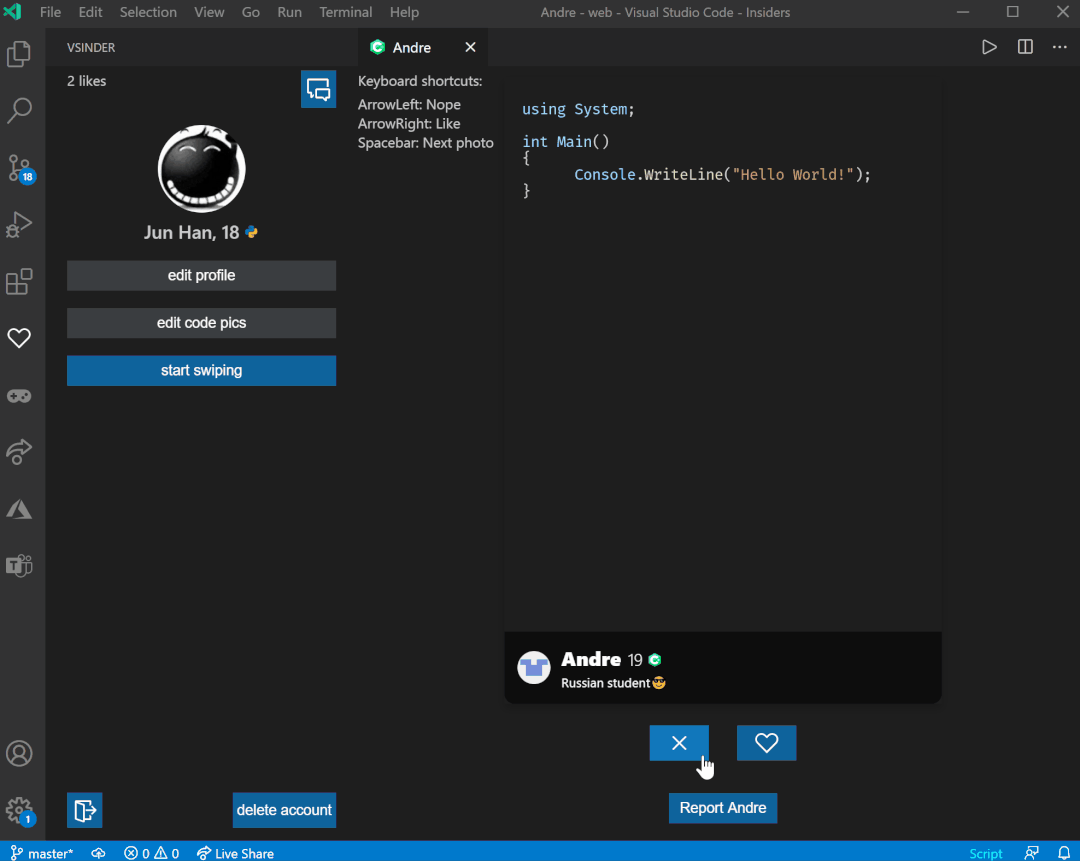Open Run and Debug view
This screenshot has width=1080, height=861.
tap(19, 225)
